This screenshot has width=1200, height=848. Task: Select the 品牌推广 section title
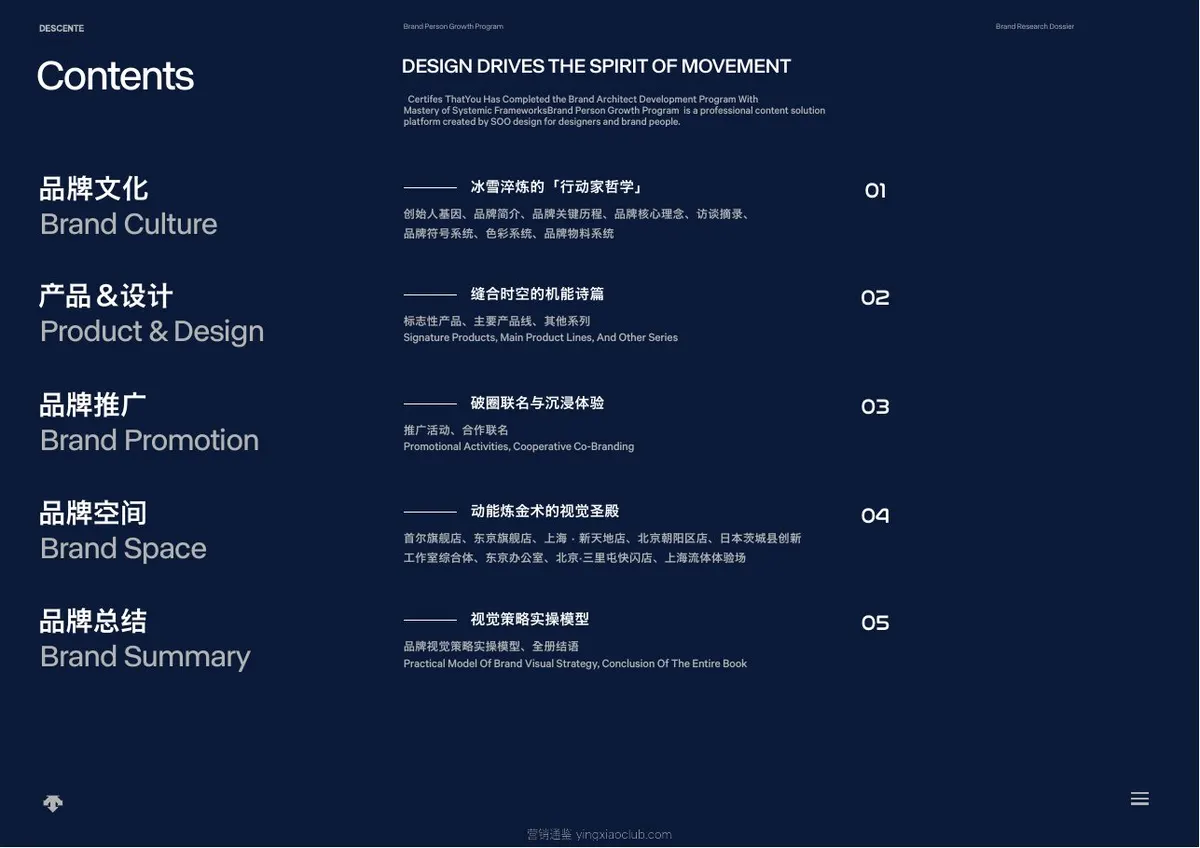93,405
